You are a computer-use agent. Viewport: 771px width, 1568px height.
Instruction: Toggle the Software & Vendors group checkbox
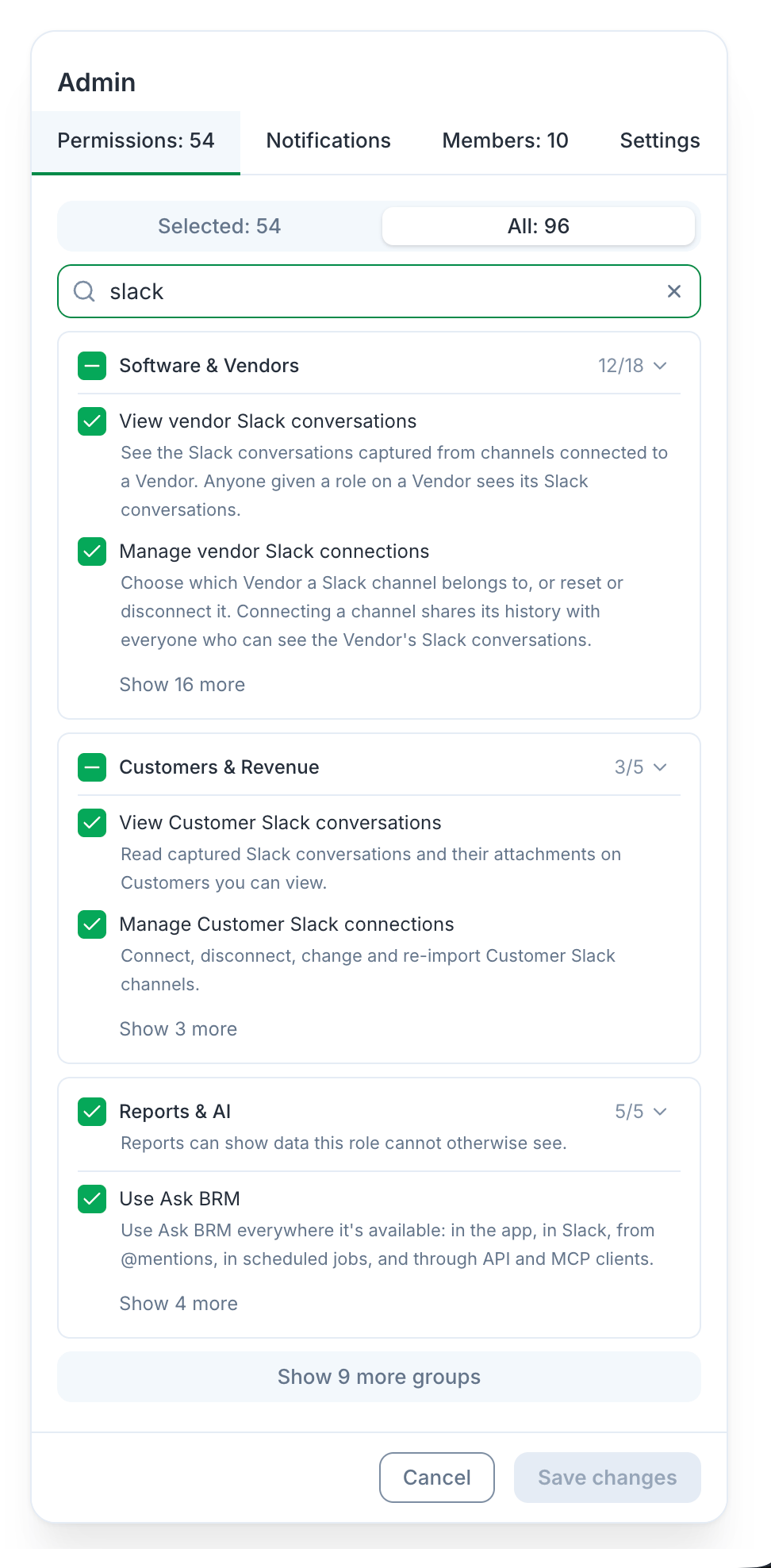pos(92,366)
